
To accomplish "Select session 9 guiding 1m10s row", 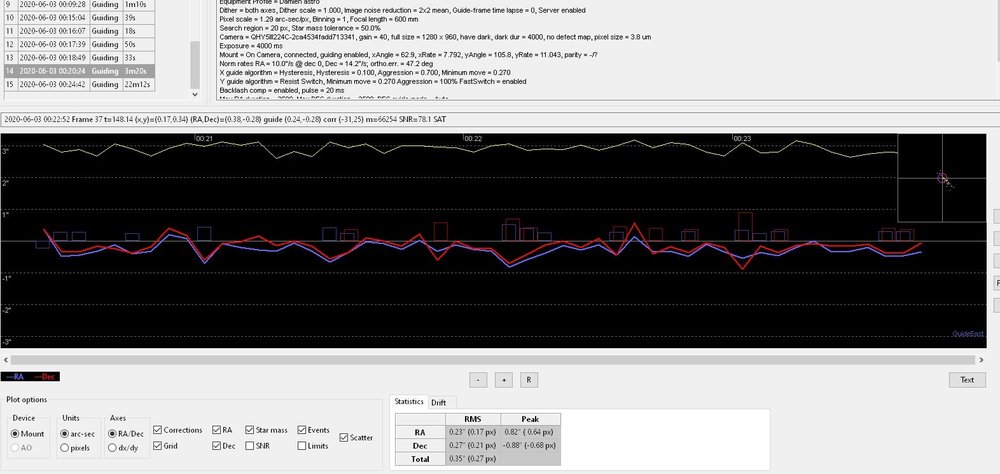I will pos(78,4).
